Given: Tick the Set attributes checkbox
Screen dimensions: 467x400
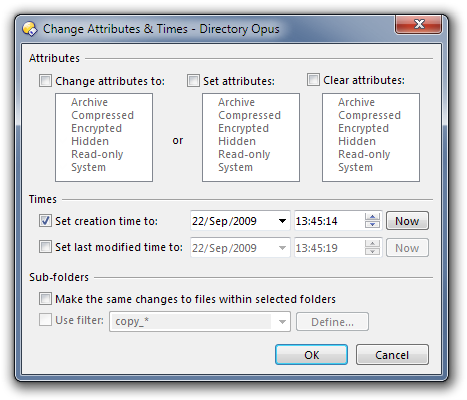Looking at the screenshot, I should tap(193, 81).
